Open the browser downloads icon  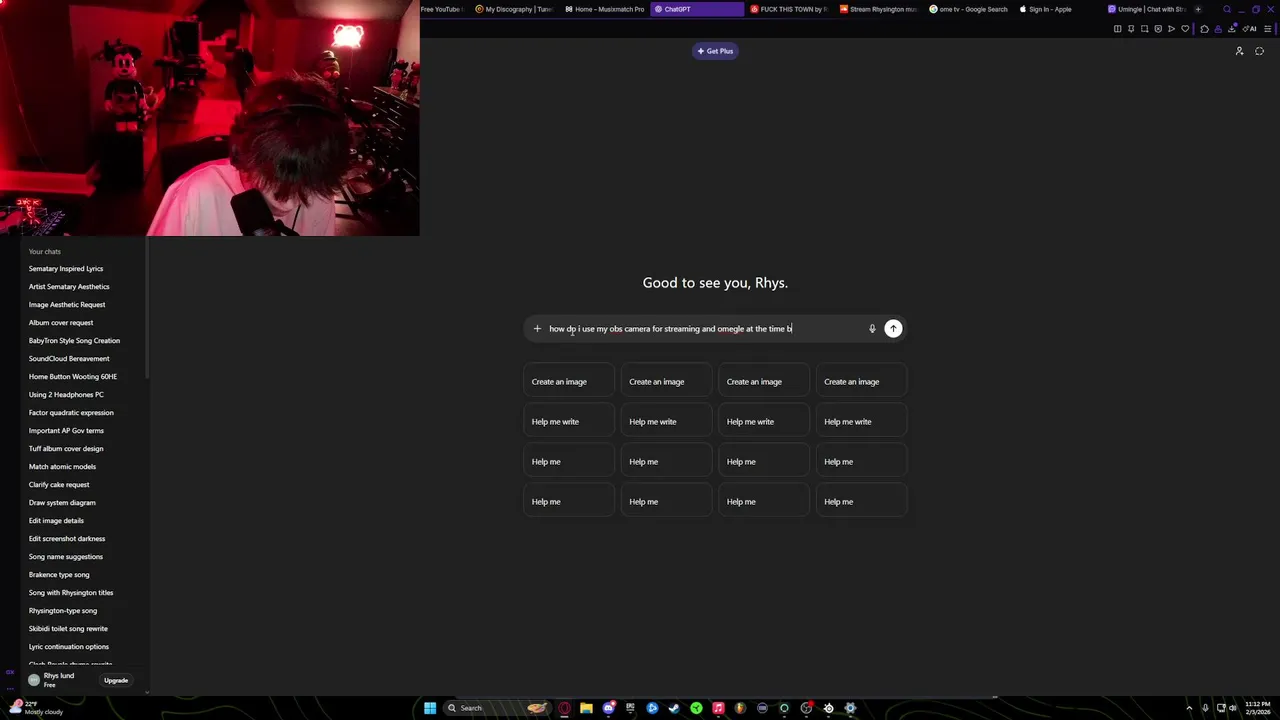1232,29
